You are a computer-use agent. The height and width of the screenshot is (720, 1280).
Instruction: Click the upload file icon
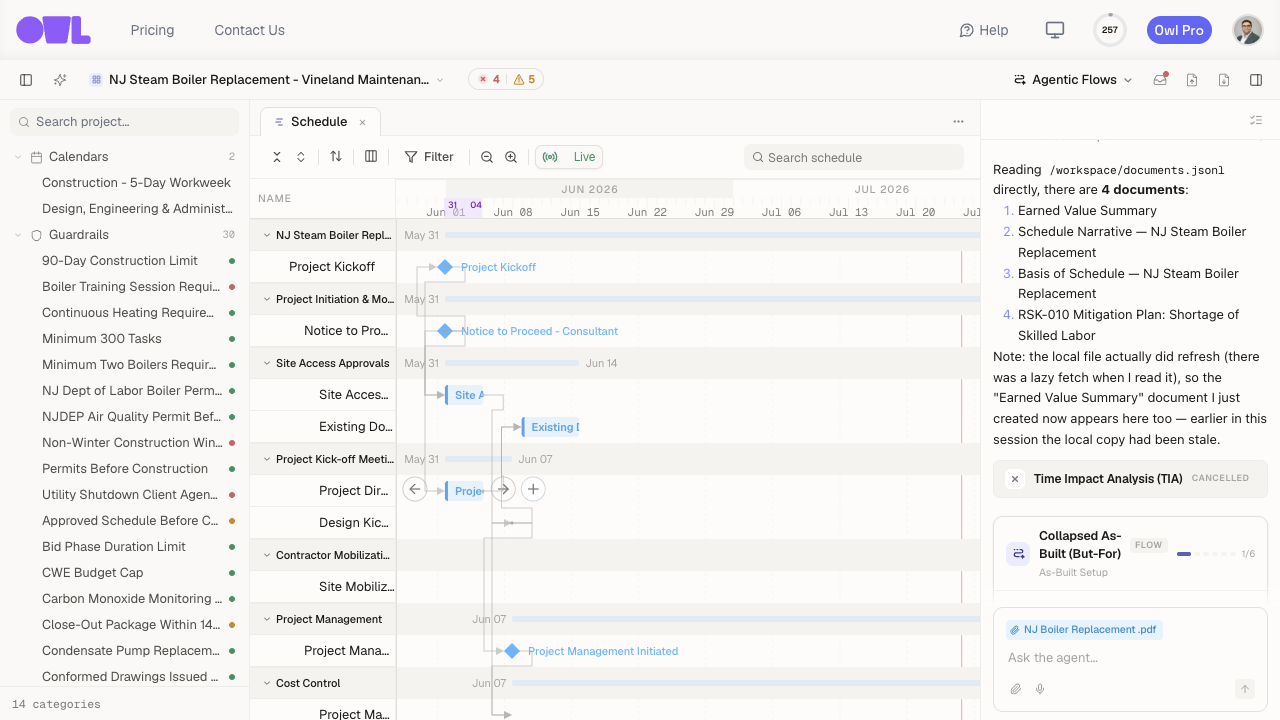pos(1192,80)
